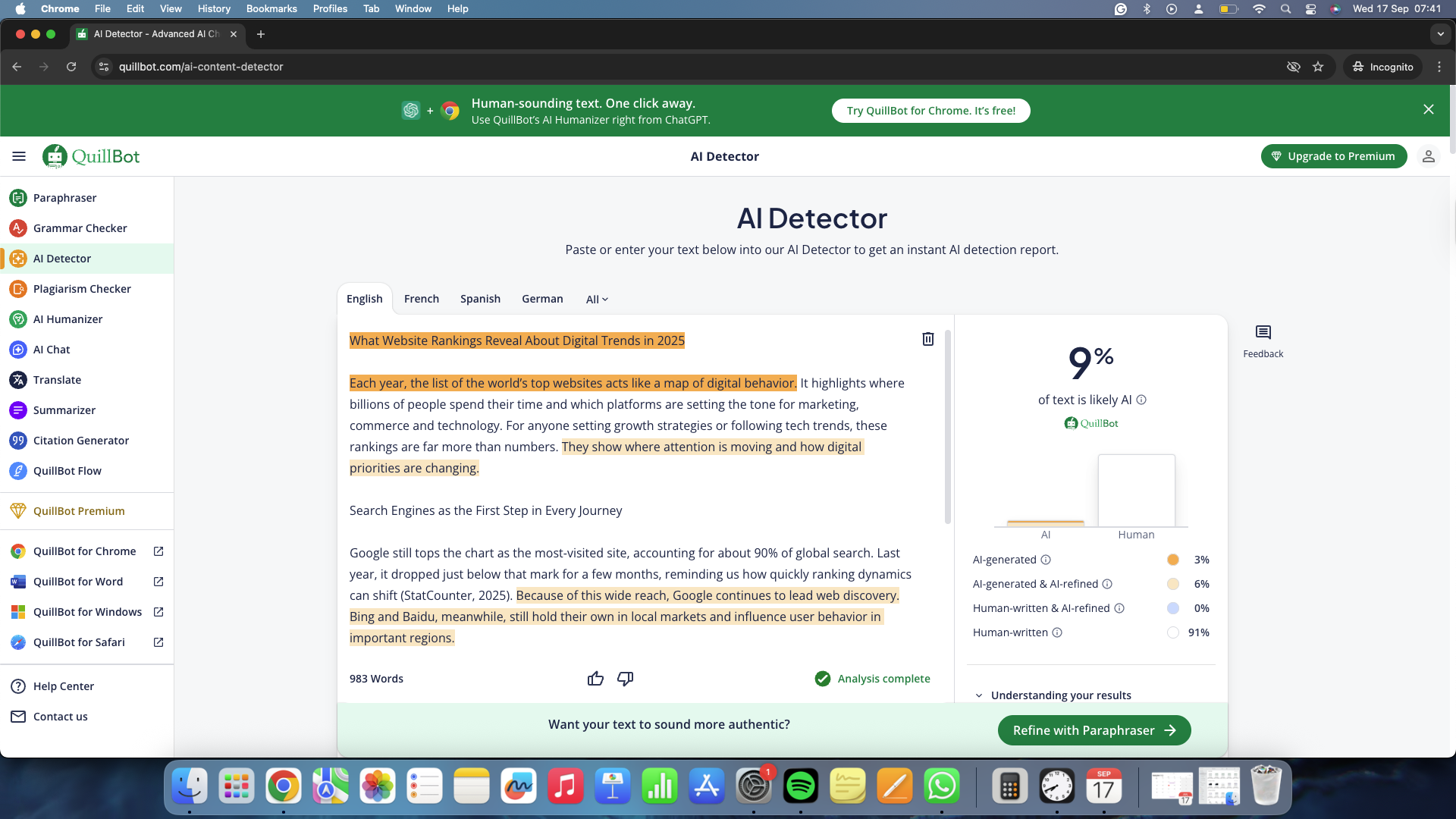Show info icon beside Human-written
Image resolution: width=1456 pixels, height=819 pixels.
pos(1057,632)
